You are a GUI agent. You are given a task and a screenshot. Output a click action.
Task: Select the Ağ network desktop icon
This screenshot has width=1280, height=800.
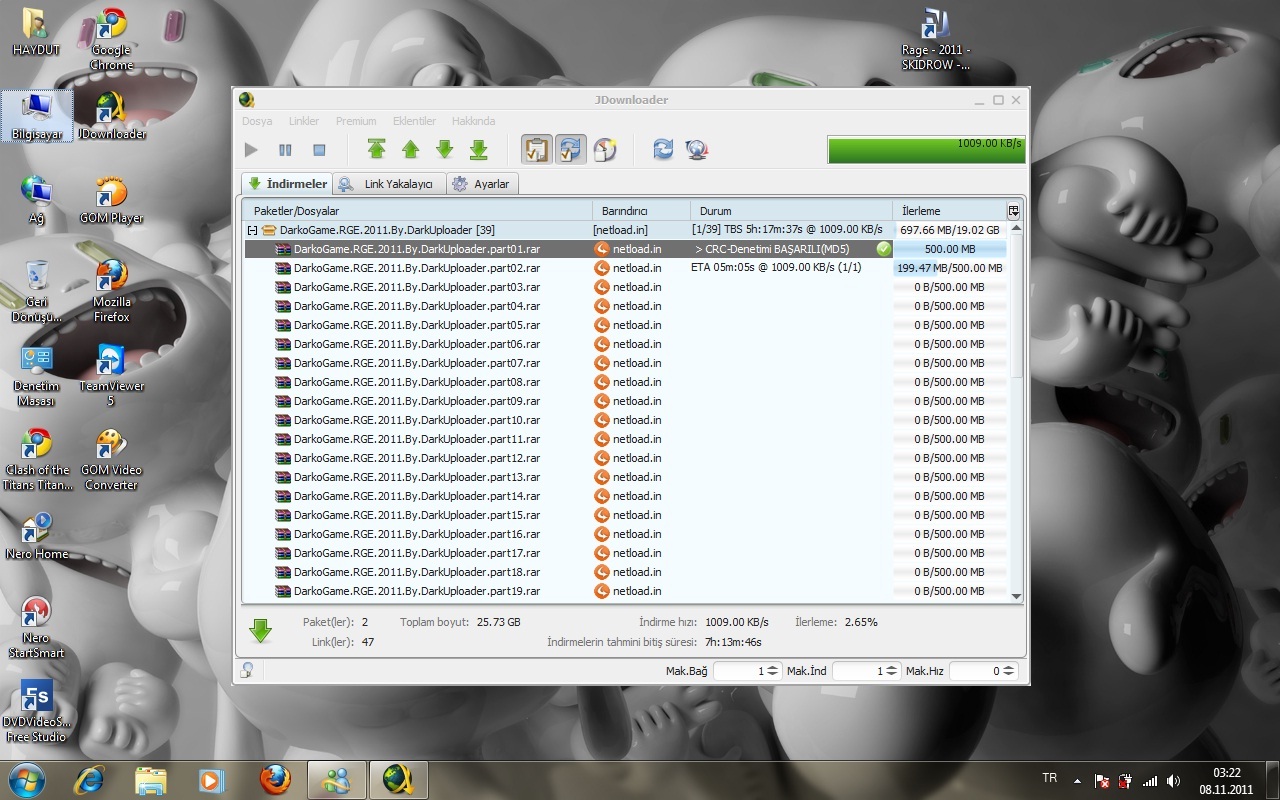point(37,200)
